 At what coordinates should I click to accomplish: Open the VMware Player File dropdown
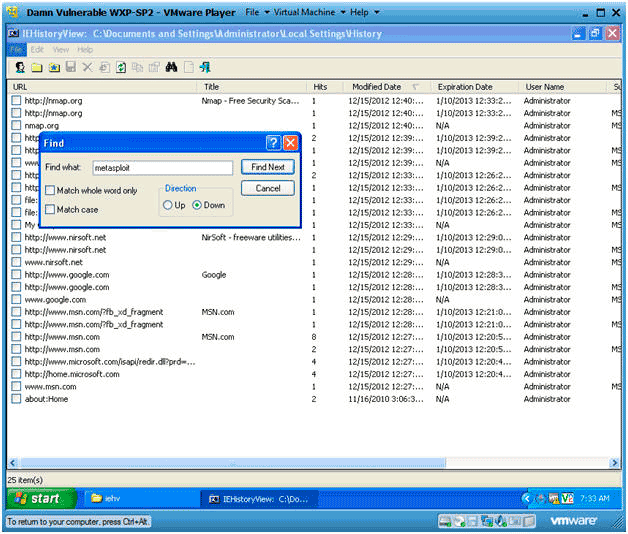pyautogui.click(x=257, y=12)
